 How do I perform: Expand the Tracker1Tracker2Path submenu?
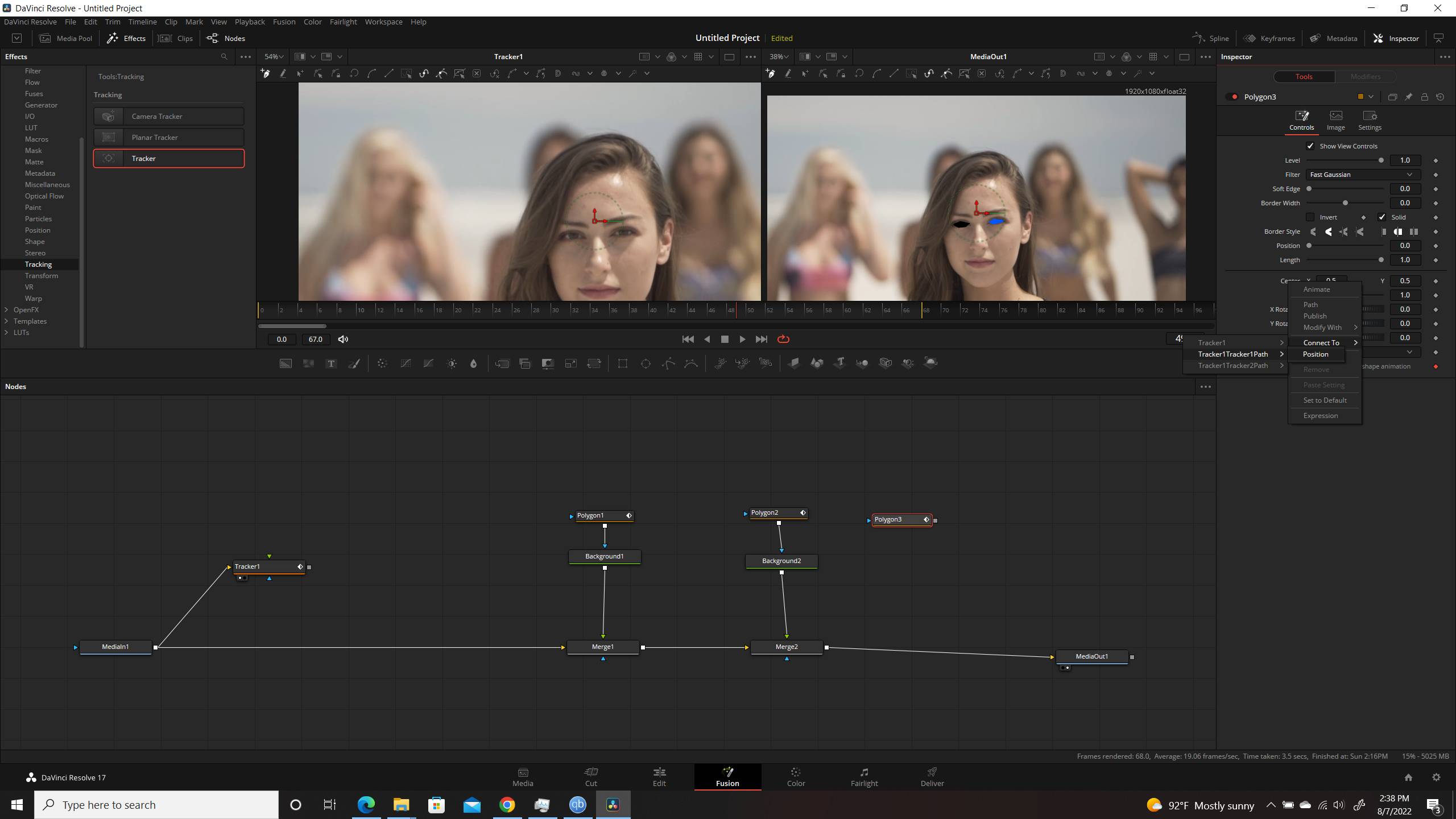click(1235, 366)
